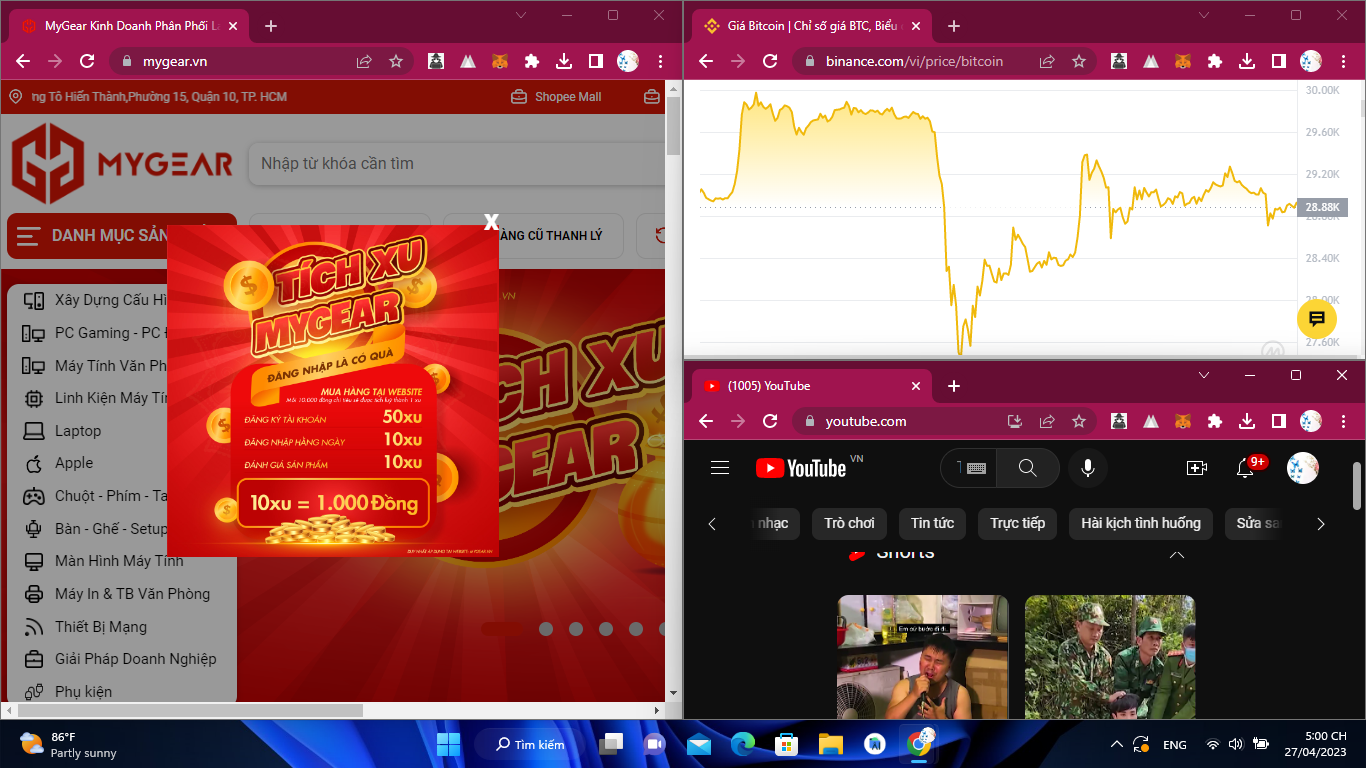This screenshot has height=768, width=1366.
Task: Start YouTube voice search microphone
Action: 1088,467
